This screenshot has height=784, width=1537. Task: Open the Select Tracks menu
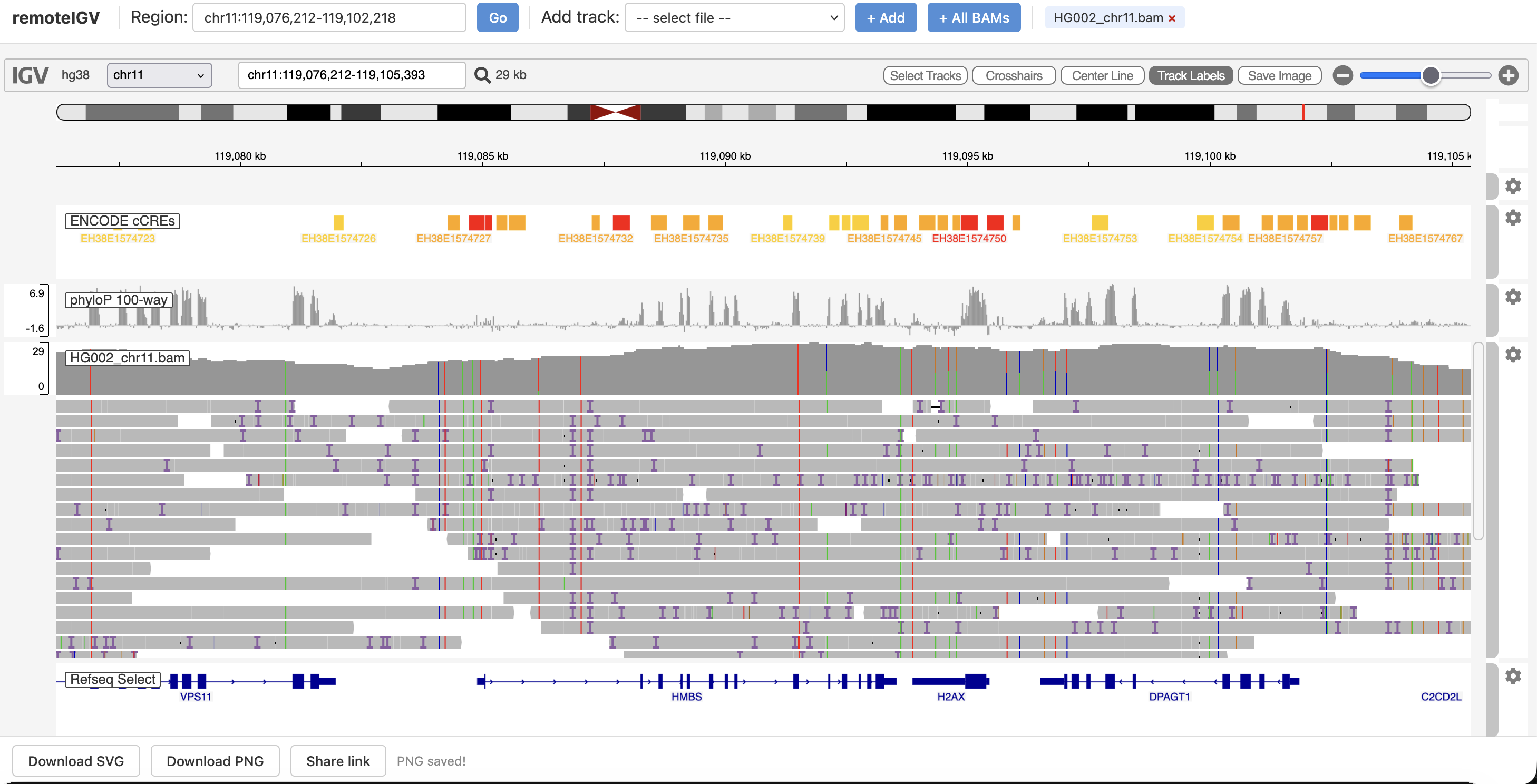[x=926, y=76]
